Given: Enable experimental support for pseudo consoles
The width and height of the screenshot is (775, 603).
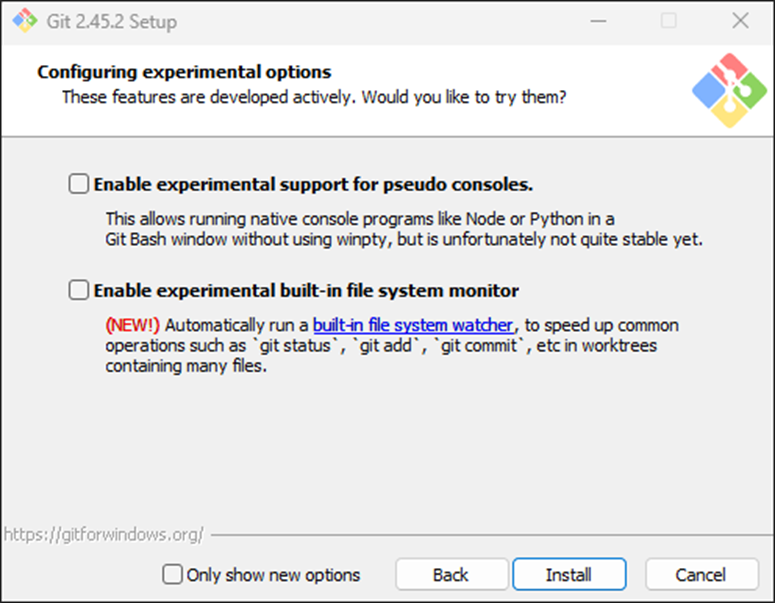Looking at the screenshot, I should pyautogui.click(x=78, y=184).
